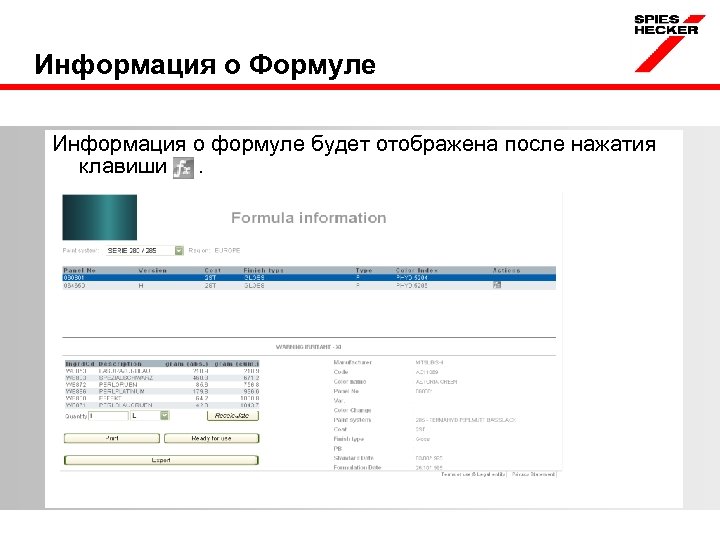
Task: Click the Formulation Date label
Action: 357,467
